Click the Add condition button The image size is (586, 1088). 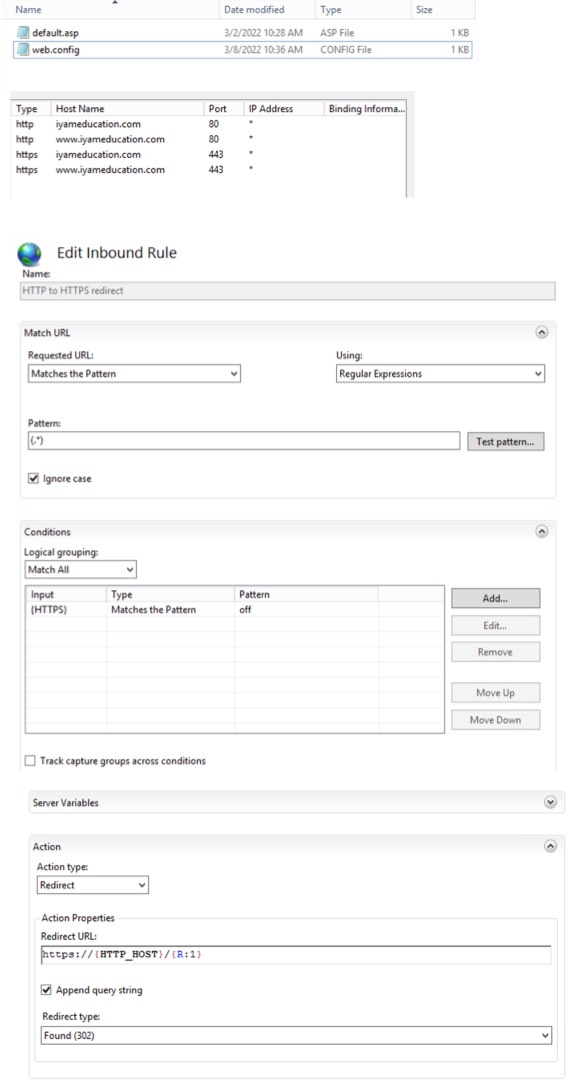[x=495, y=598]
